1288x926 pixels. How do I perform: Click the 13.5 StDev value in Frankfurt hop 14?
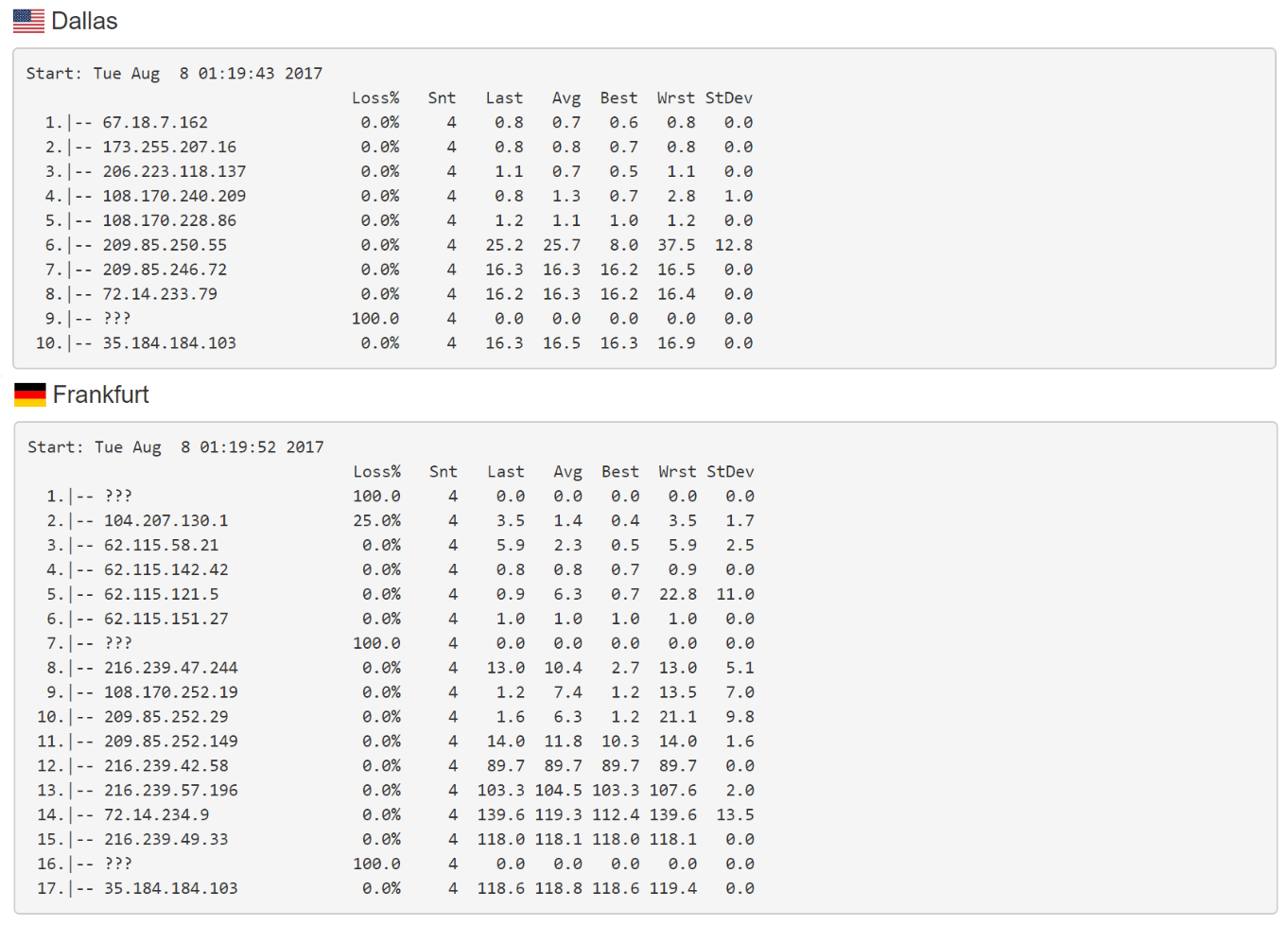(736, 816)
